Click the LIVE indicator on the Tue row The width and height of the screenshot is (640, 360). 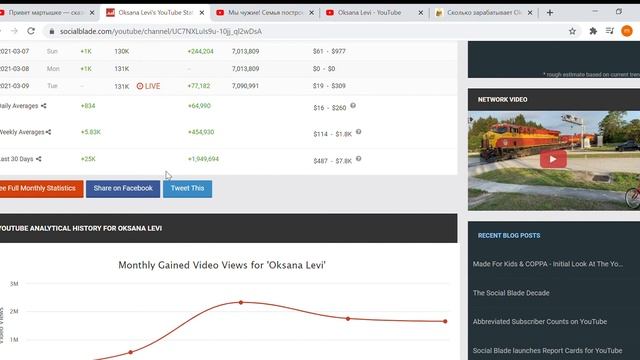click(x=148, y=86)
